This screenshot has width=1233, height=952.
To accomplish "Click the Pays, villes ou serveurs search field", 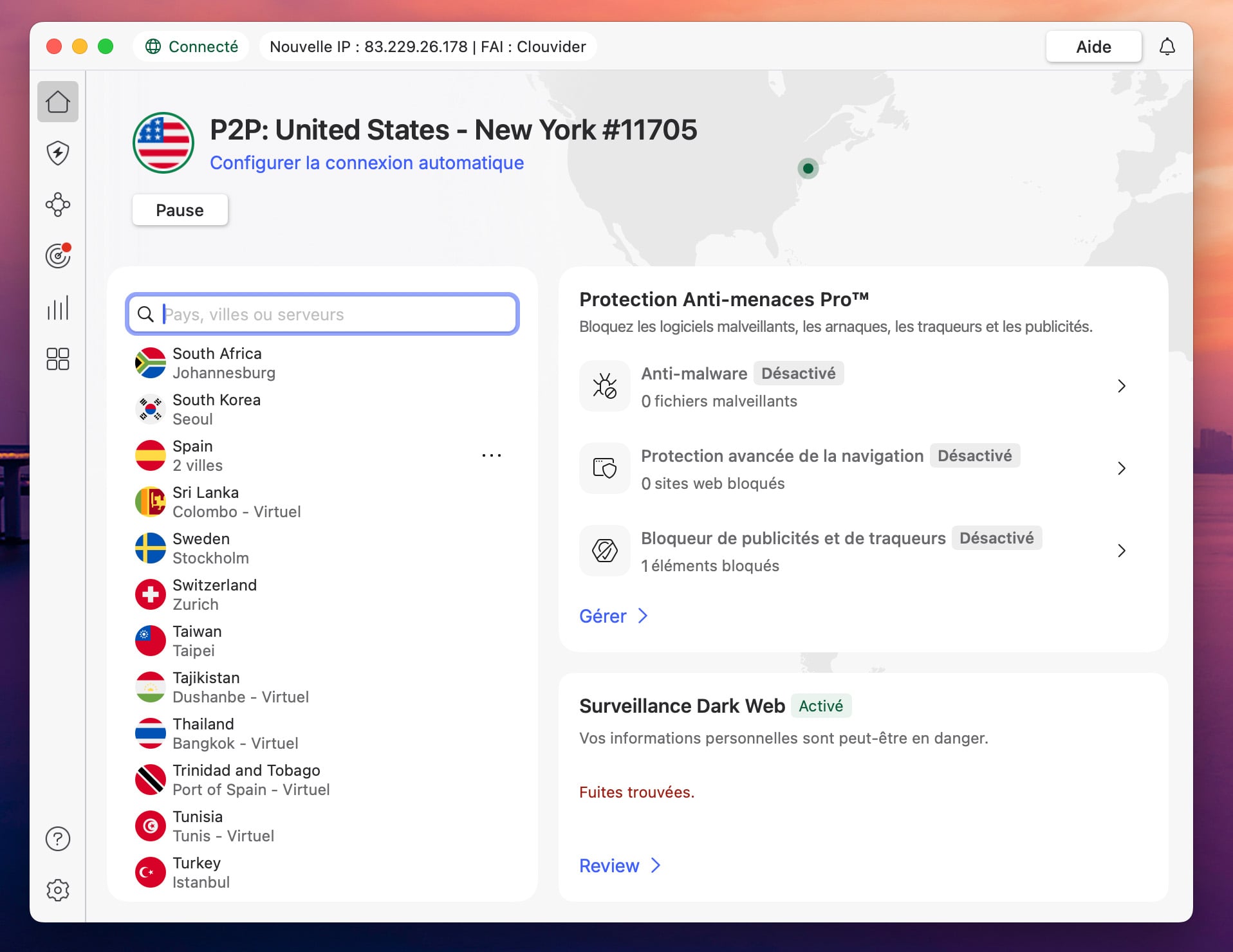I will tap(322, 314).
